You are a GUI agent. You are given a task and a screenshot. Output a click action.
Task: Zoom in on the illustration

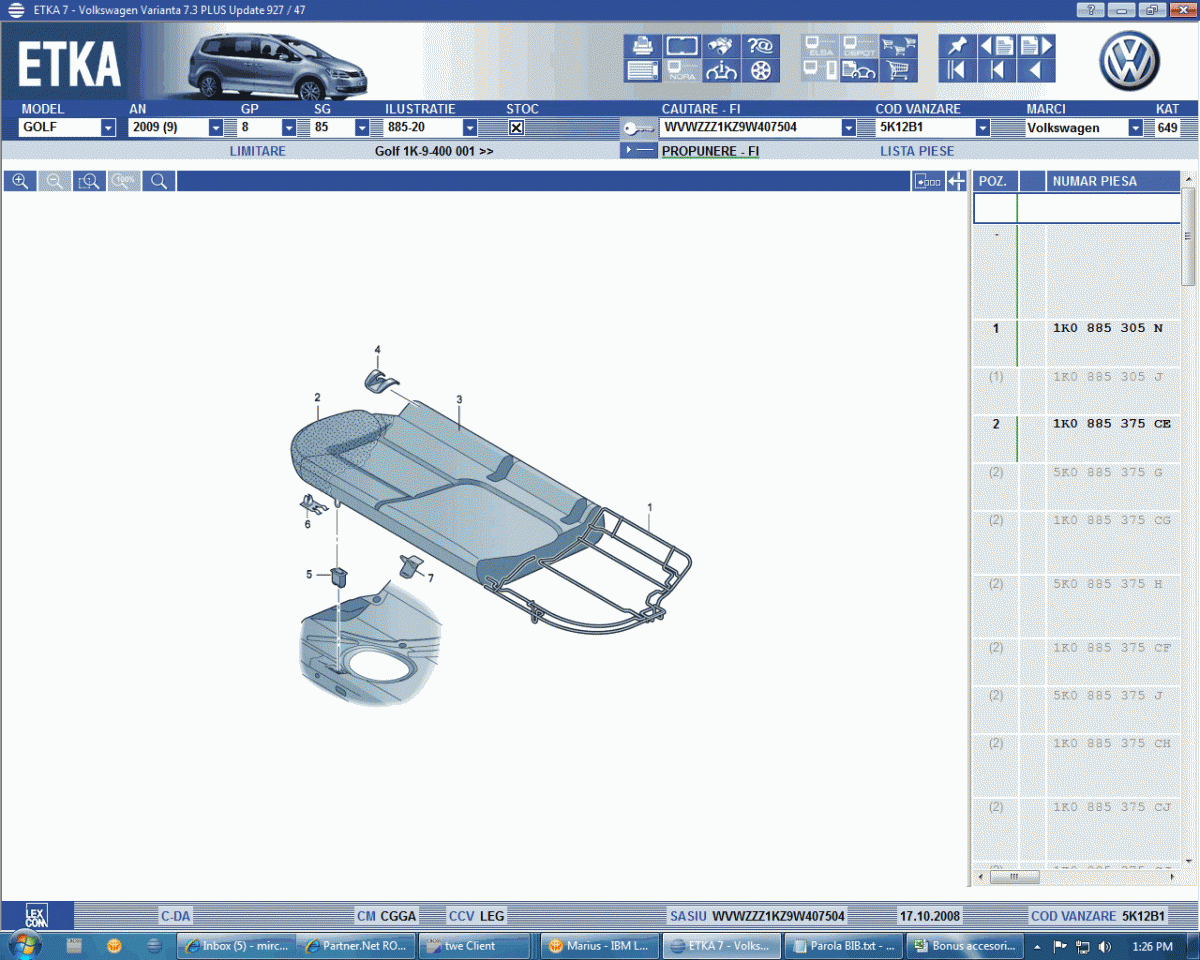(20, 181)
